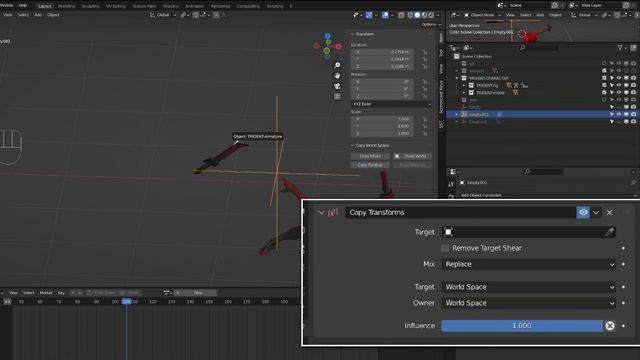This screenshot has width=640, height=360.
Task: Select the Tool sidebar vertical tab
Action: click(441, 53)
